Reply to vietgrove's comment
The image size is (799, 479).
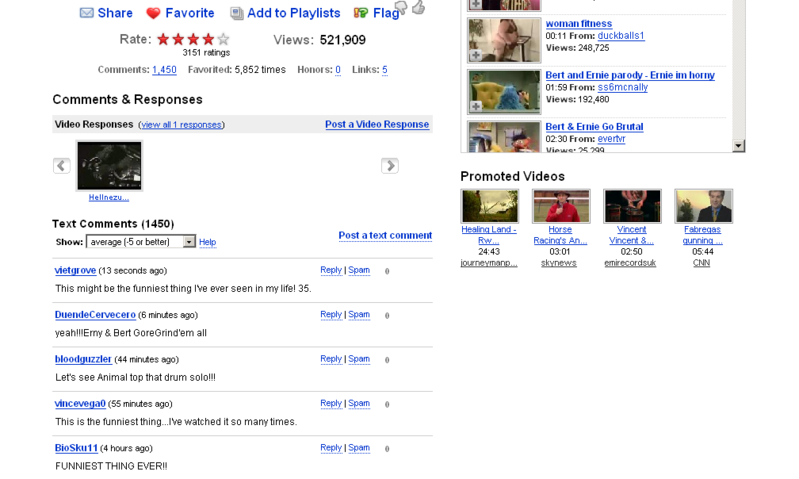point(330,270)
